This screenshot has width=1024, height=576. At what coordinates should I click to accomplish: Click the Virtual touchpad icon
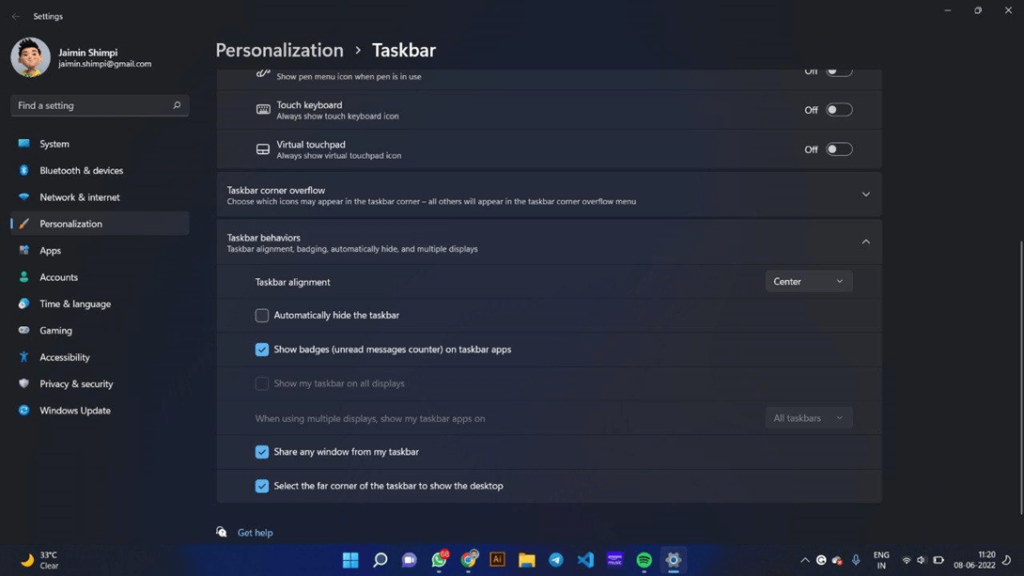[x=263, y=150]
